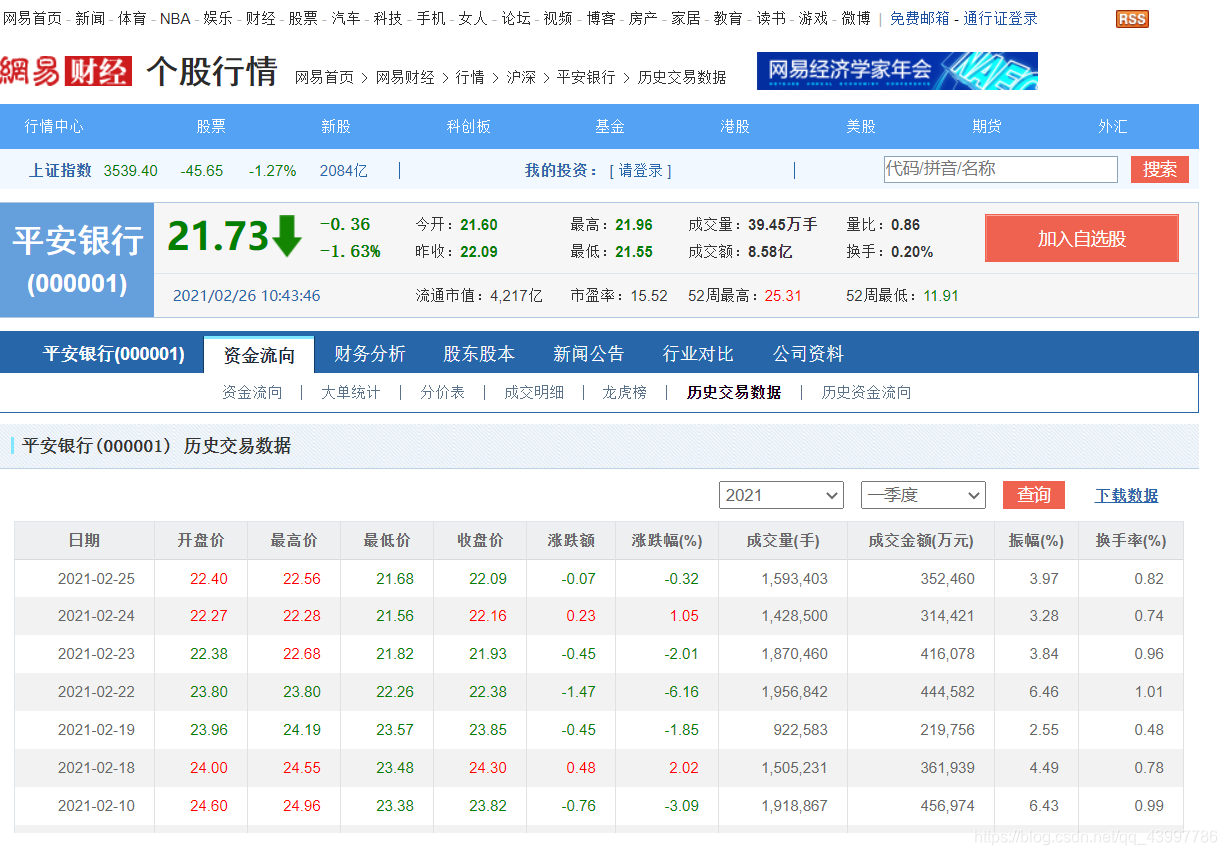Open the 历史资金流向 sub link
Screen dimensions: 1227x855
pyautogui.click(x=866, y=392)
